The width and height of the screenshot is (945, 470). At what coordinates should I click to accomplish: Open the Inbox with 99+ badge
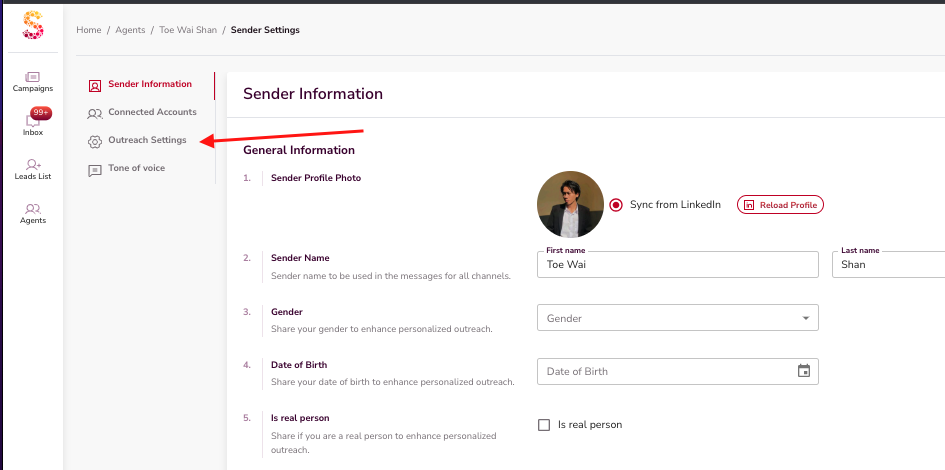[x=33, y=121]
